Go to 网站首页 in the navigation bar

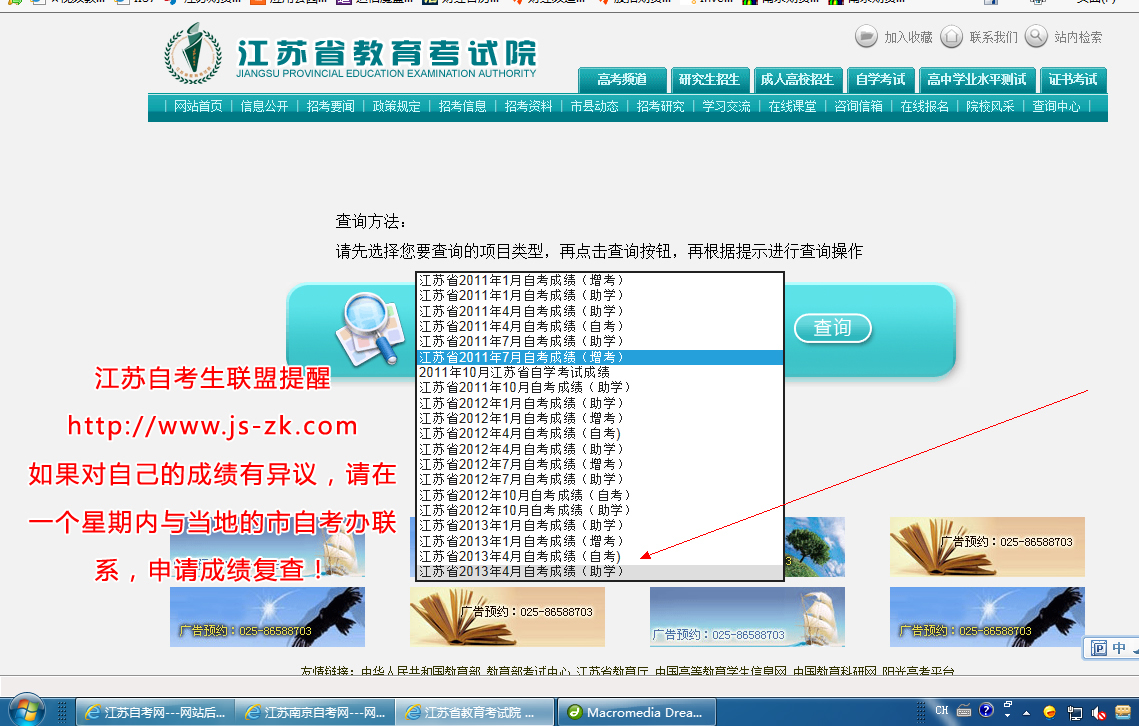click(x=198, y=106)
